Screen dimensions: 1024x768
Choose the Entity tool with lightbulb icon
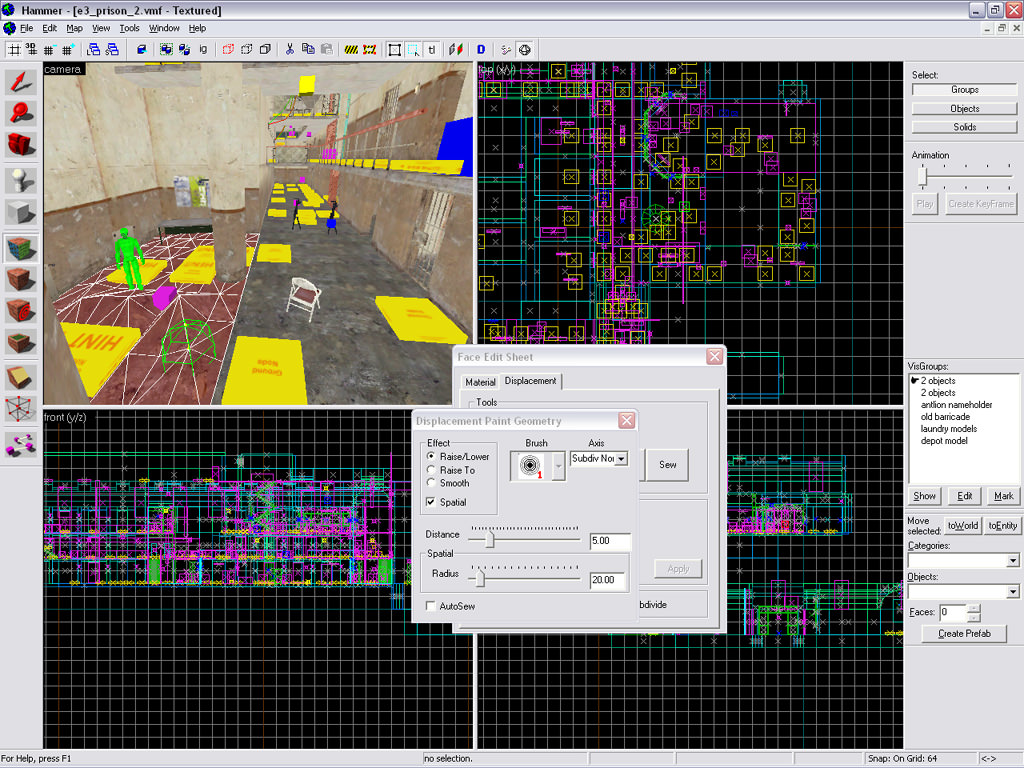coord(21,180)
